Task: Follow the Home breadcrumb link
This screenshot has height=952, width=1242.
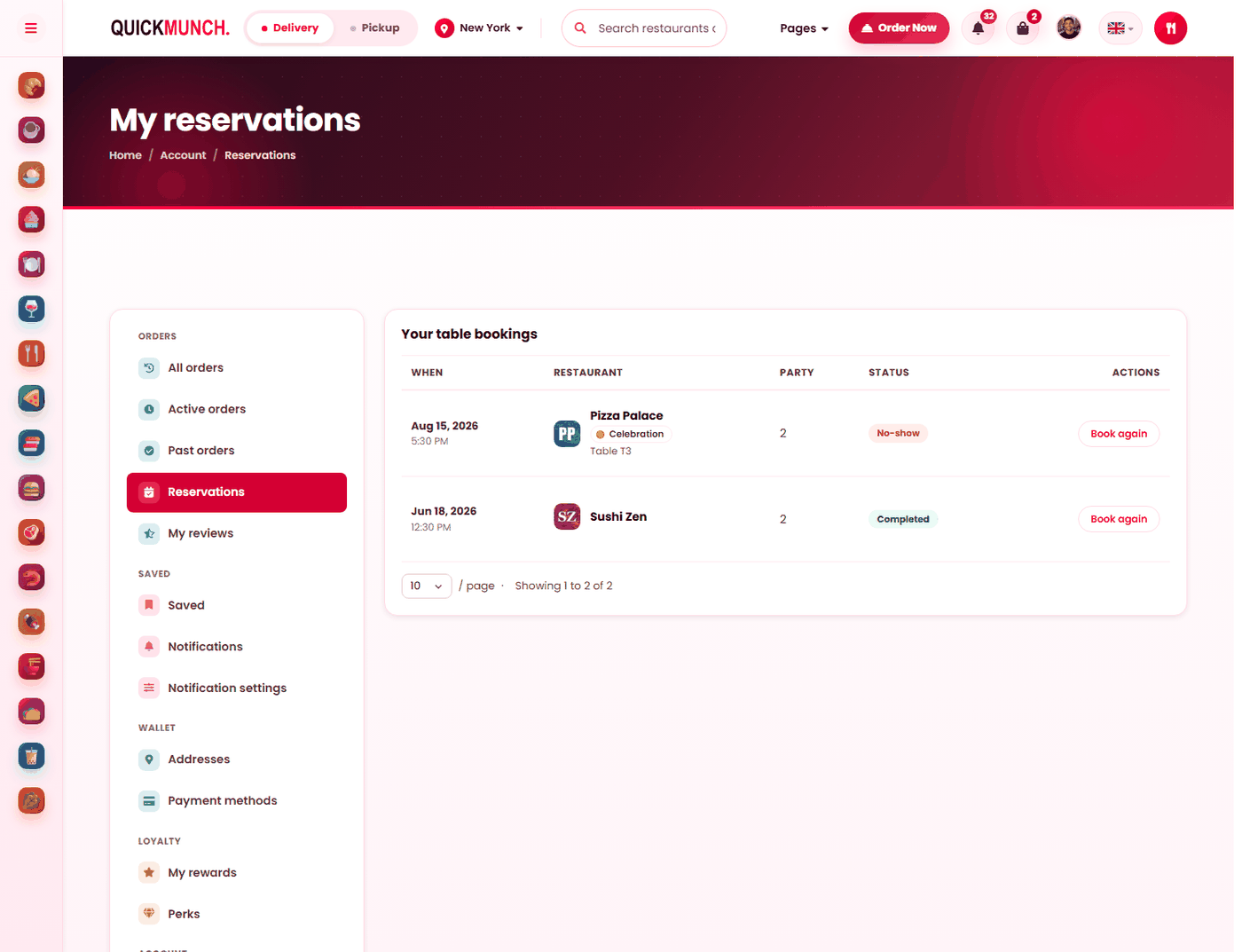Action: 125,155
